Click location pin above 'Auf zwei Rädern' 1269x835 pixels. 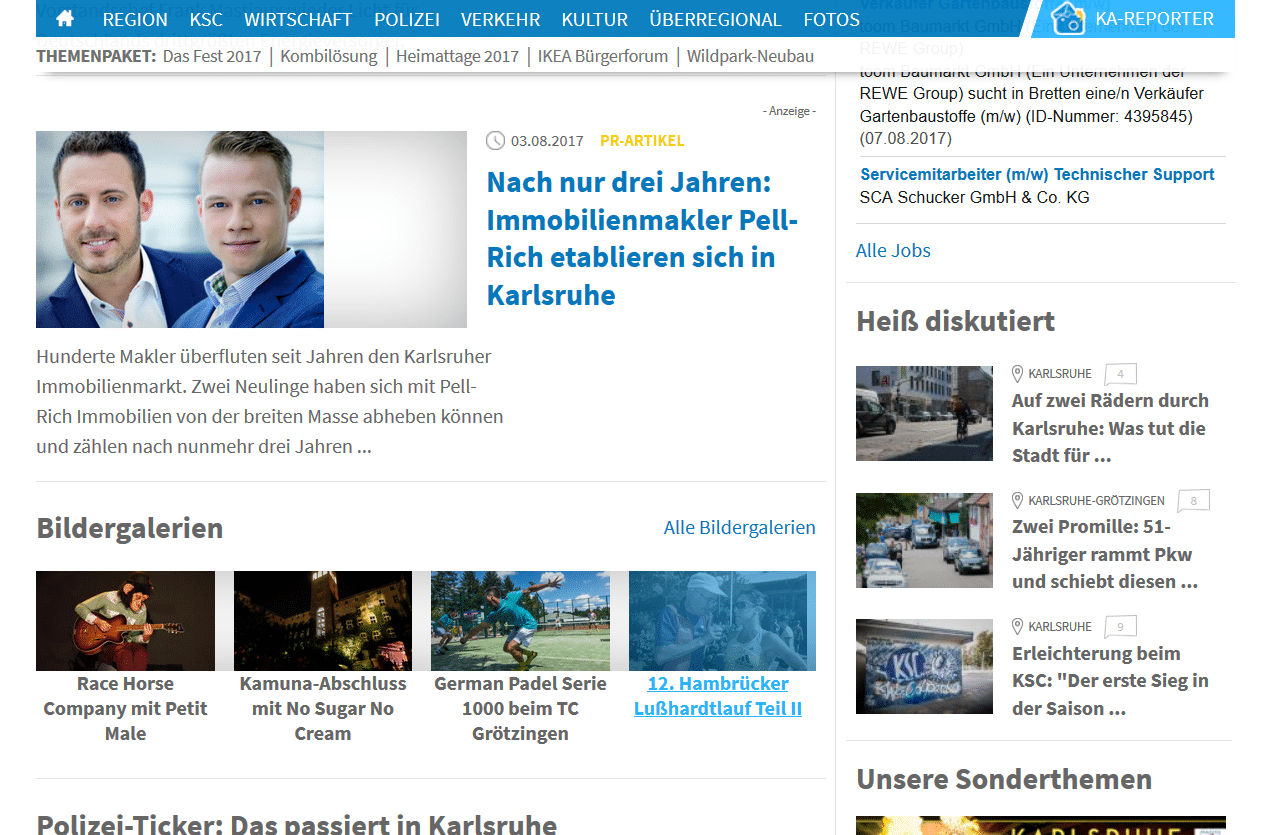1018,374
